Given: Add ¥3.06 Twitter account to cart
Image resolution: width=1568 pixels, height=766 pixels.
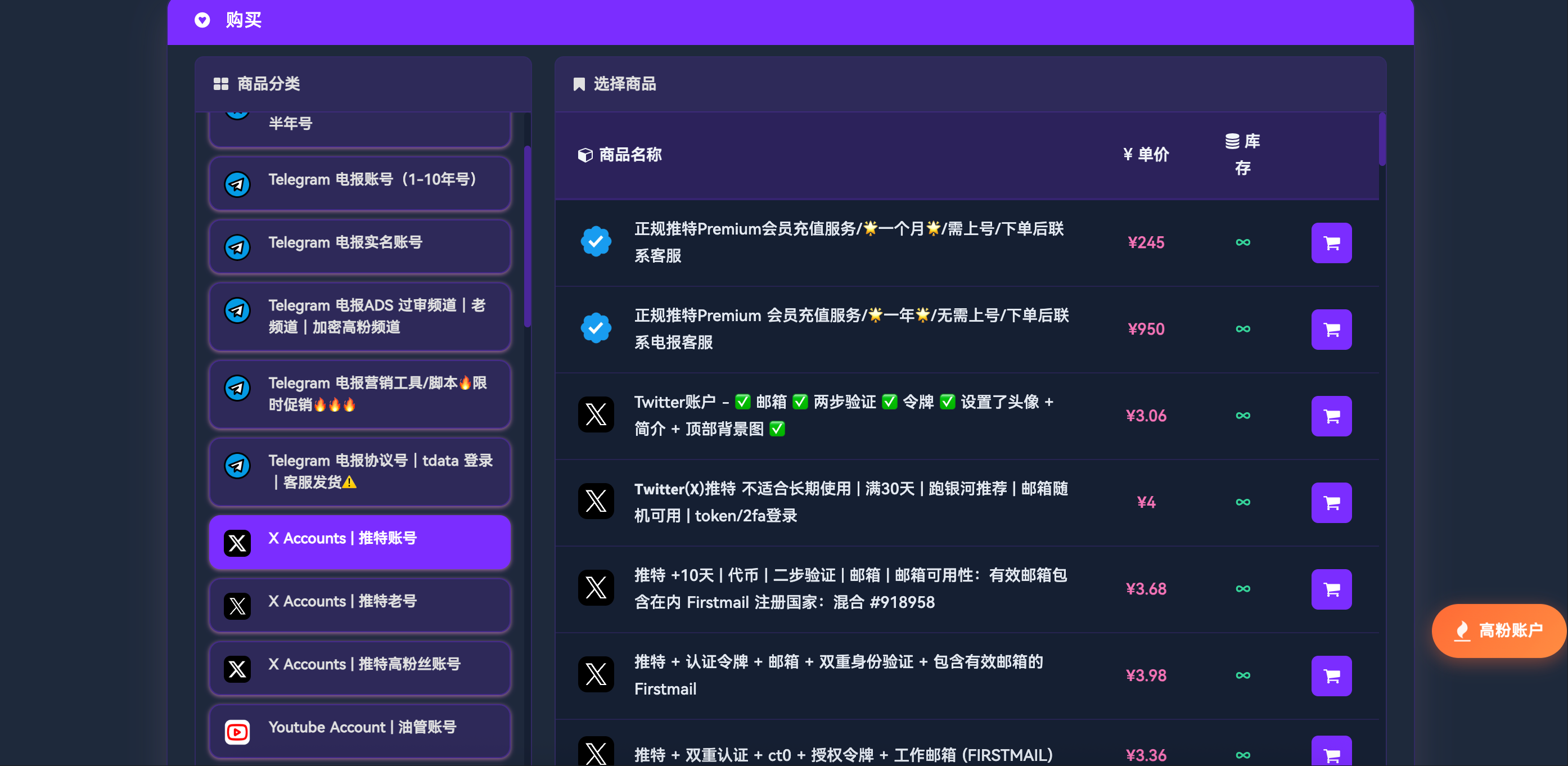Looking at the screenshot, I should tap(1331, 416).
